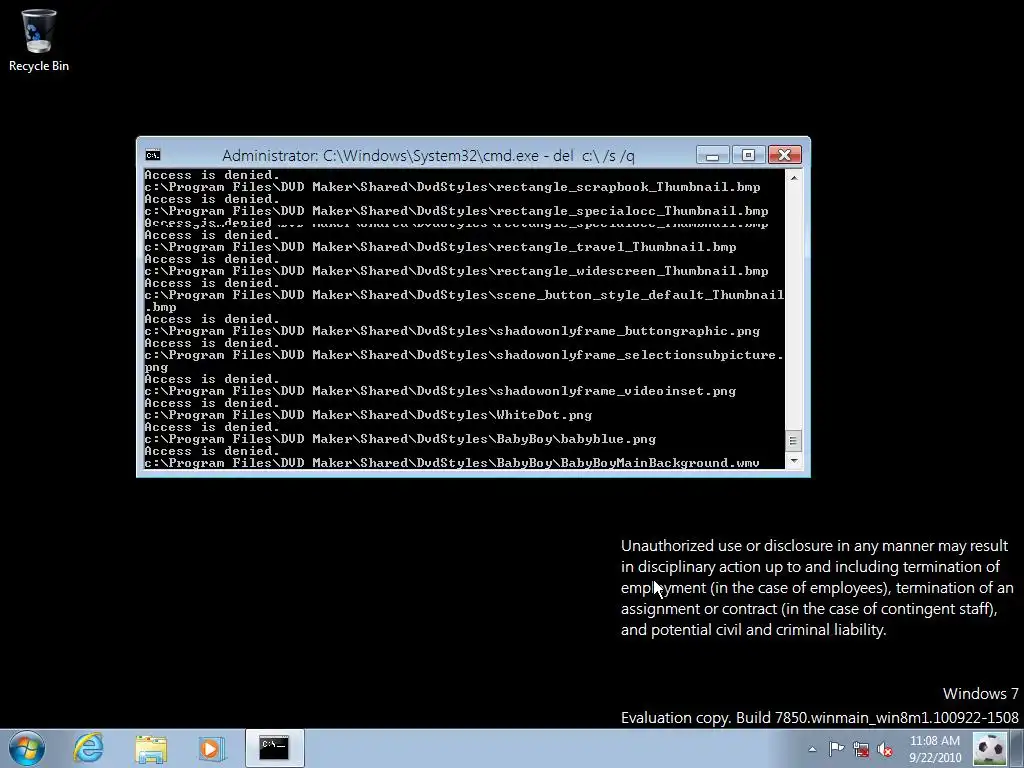Click the rectangle_scrapbook_Thumbnail.bmp line

(452, 187)
